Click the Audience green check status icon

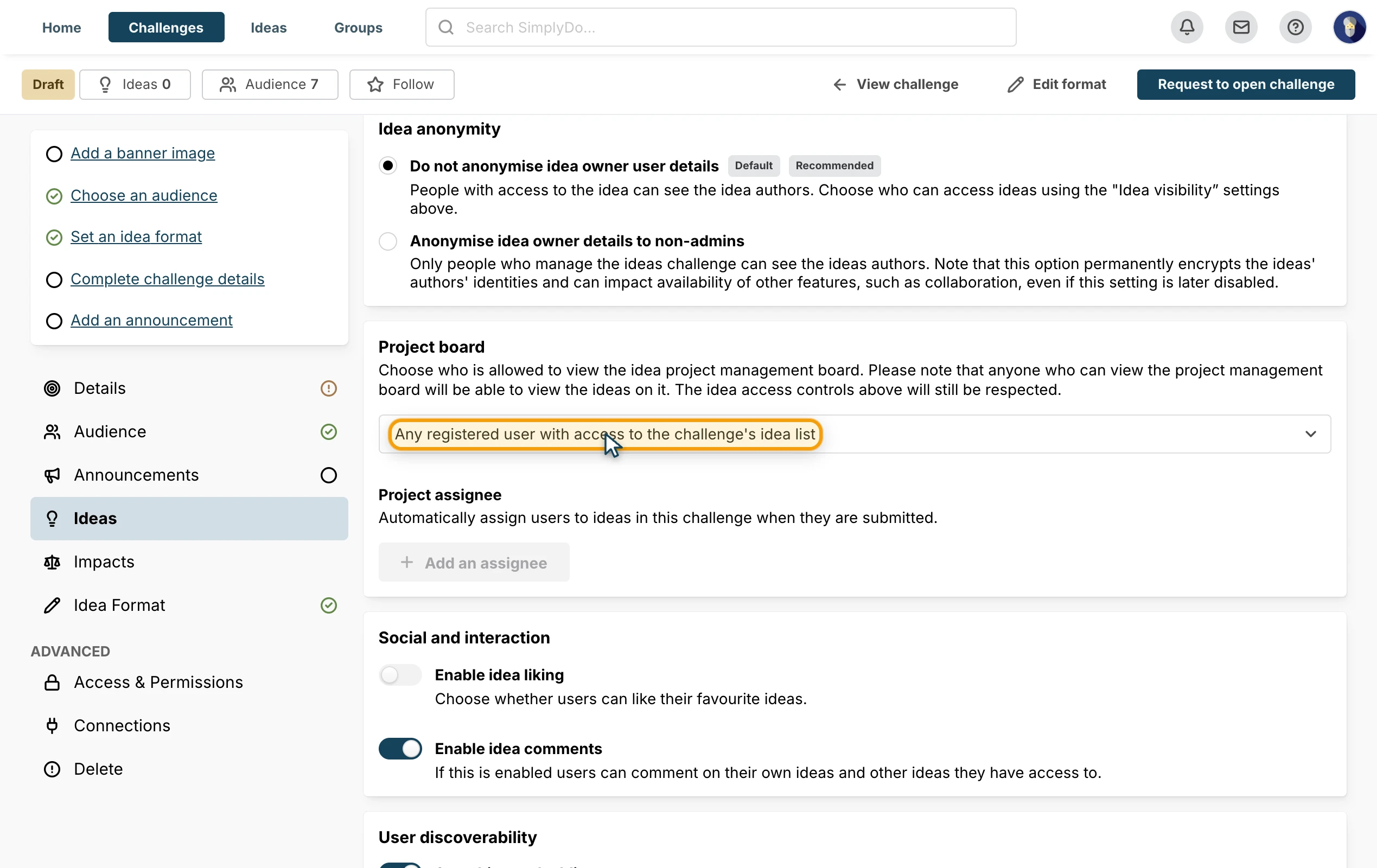click(x=328, y=432)
